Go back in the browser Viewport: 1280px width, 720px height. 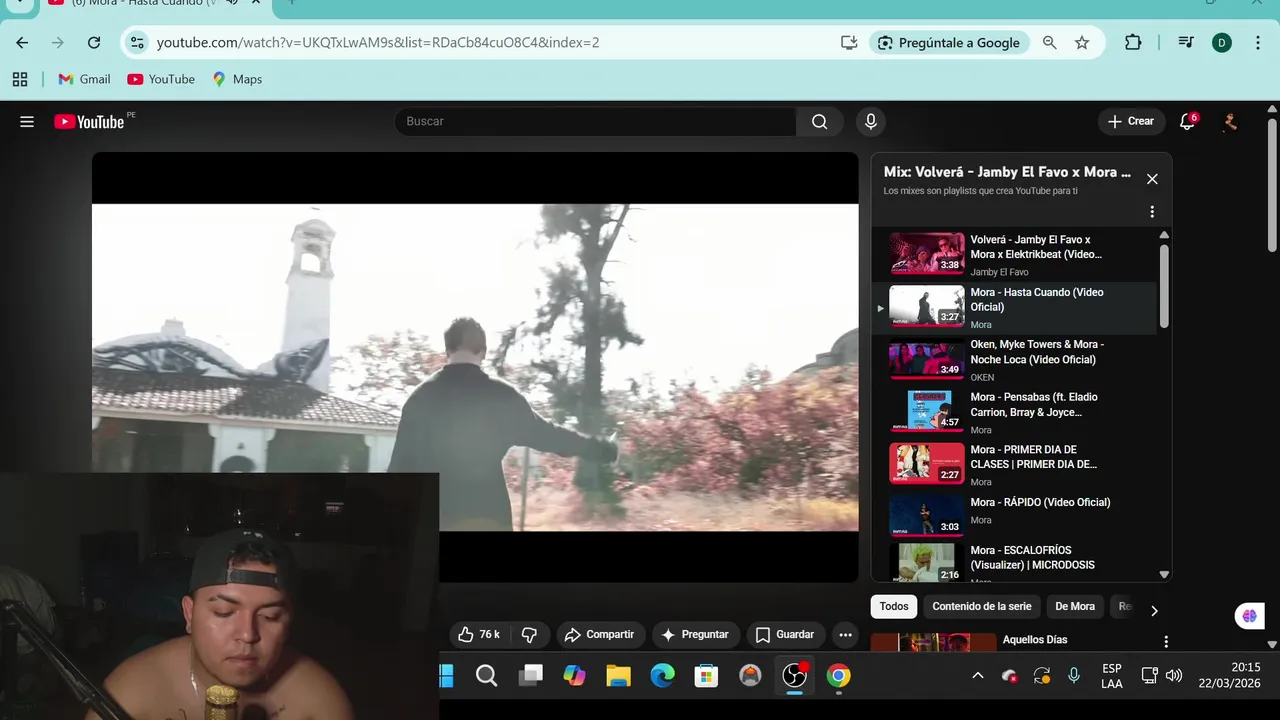pyautogui.click(x=22, y=42)
